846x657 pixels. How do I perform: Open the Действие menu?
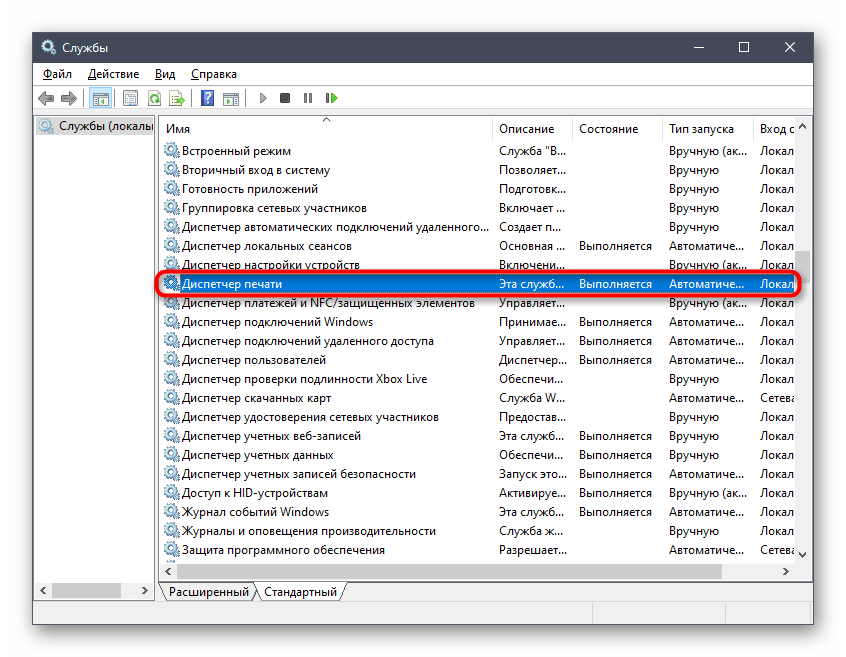pyautogui.click(x=113, y=74)
